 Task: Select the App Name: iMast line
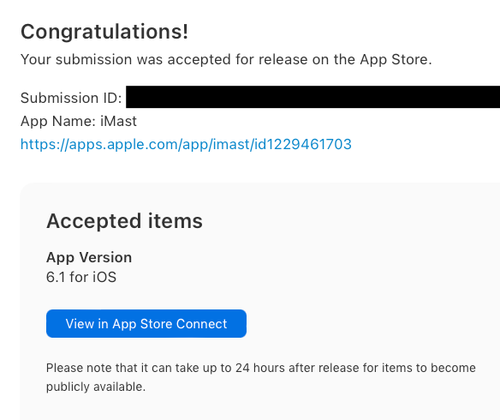point(79,121)
